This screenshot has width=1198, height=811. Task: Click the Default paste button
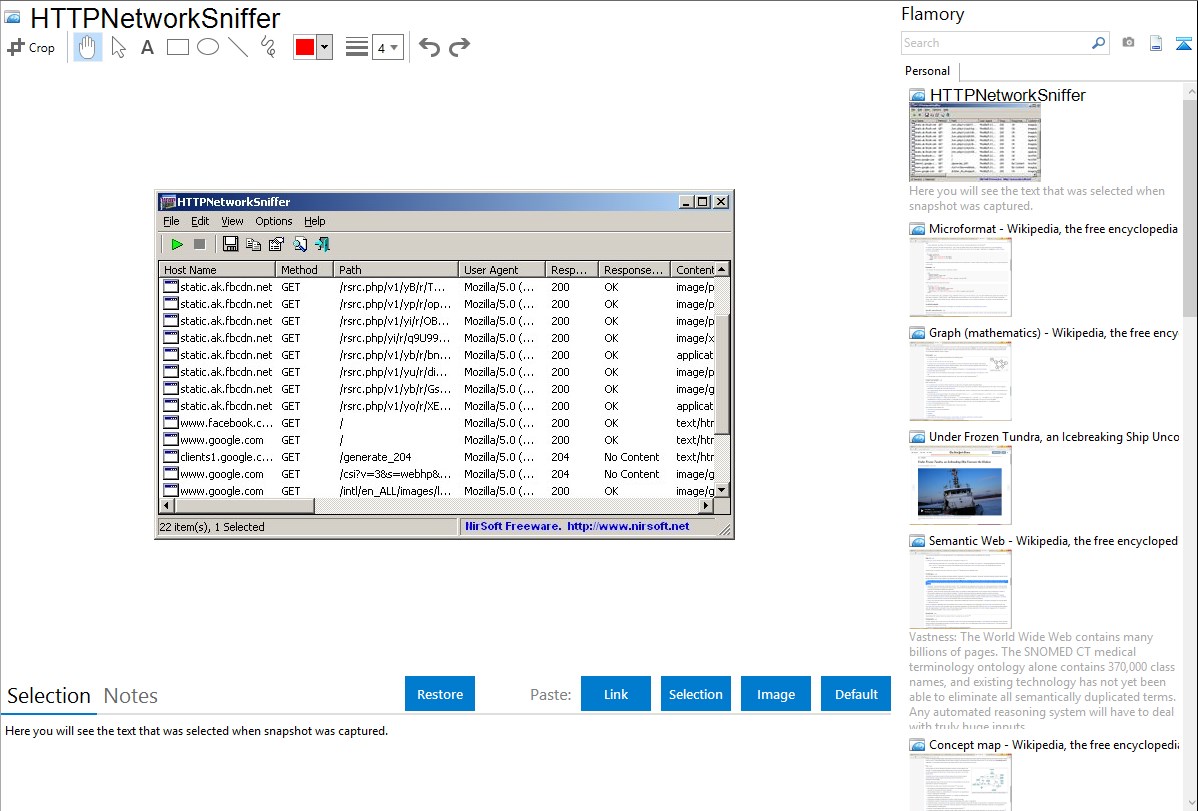[x=856, y=694]
